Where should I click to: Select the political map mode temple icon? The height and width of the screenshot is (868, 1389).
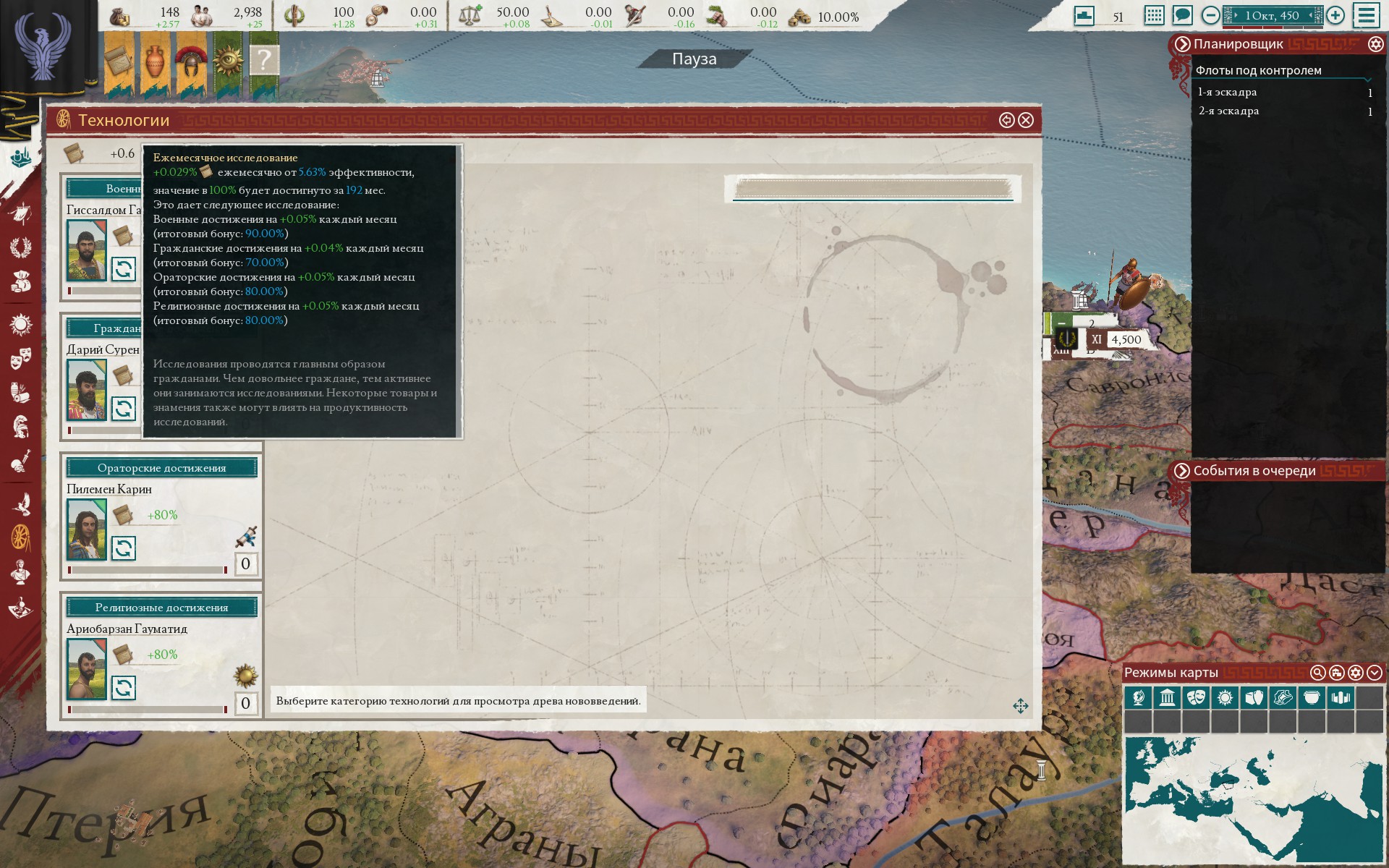click(1167, 698)
